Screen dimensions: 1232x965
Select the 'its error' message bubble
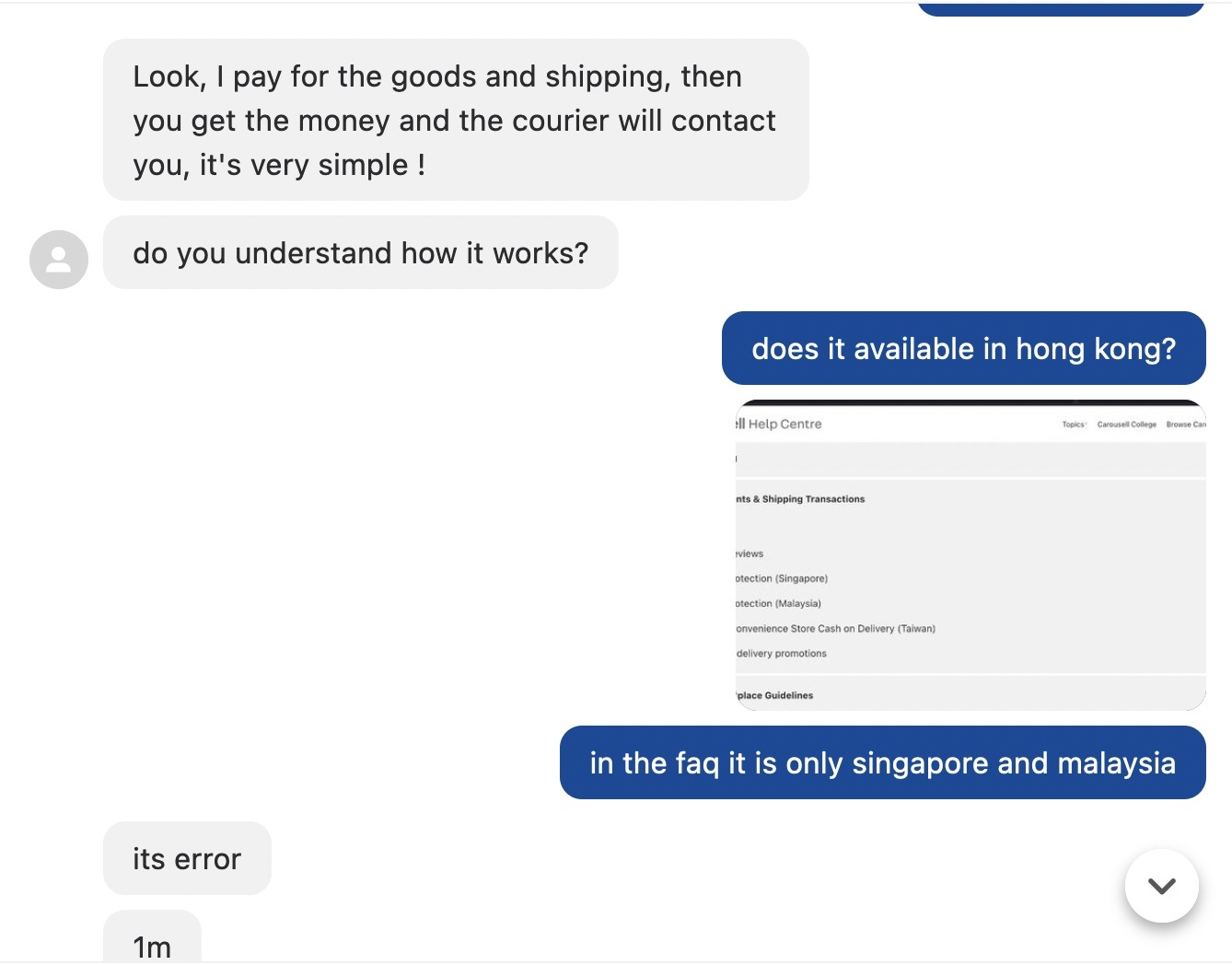pos(187,858)
